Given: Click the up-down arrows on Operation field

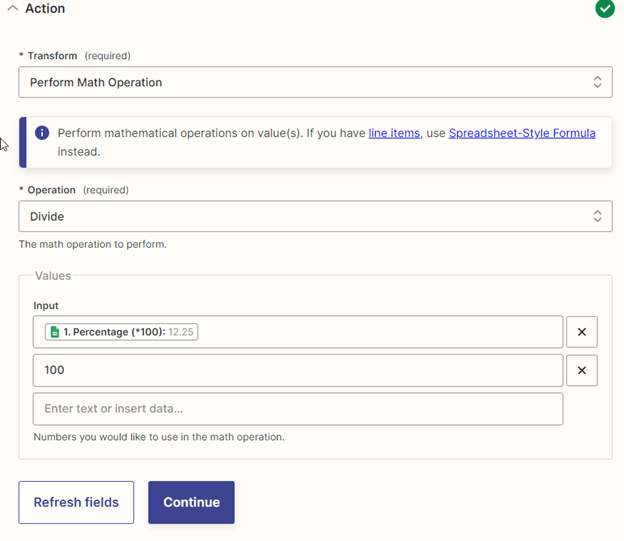Looking at the screenshot, I should click(597, 216).
